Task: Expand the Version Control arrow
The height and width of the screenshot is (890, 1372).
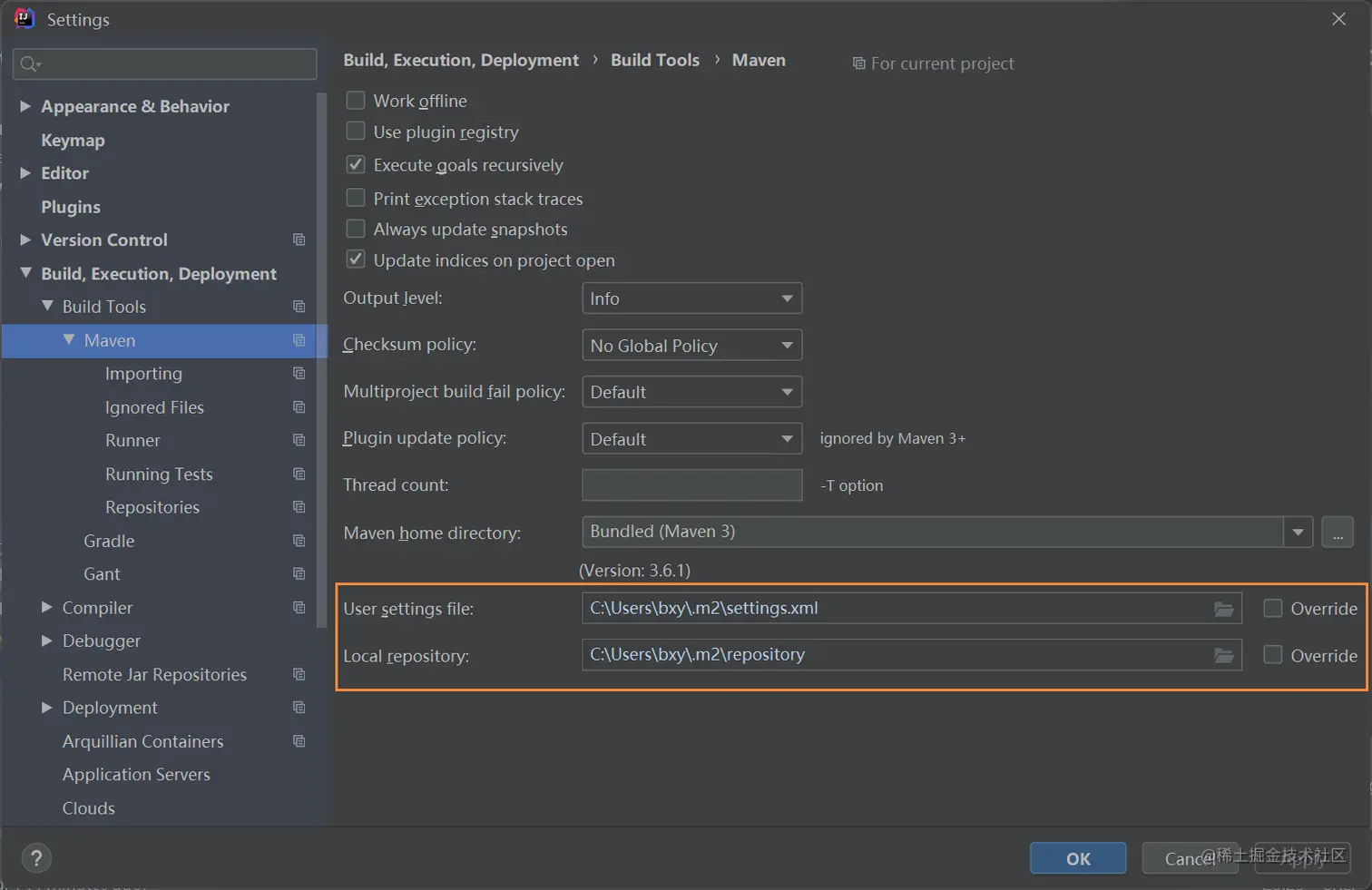Action: tap(25, 240)
